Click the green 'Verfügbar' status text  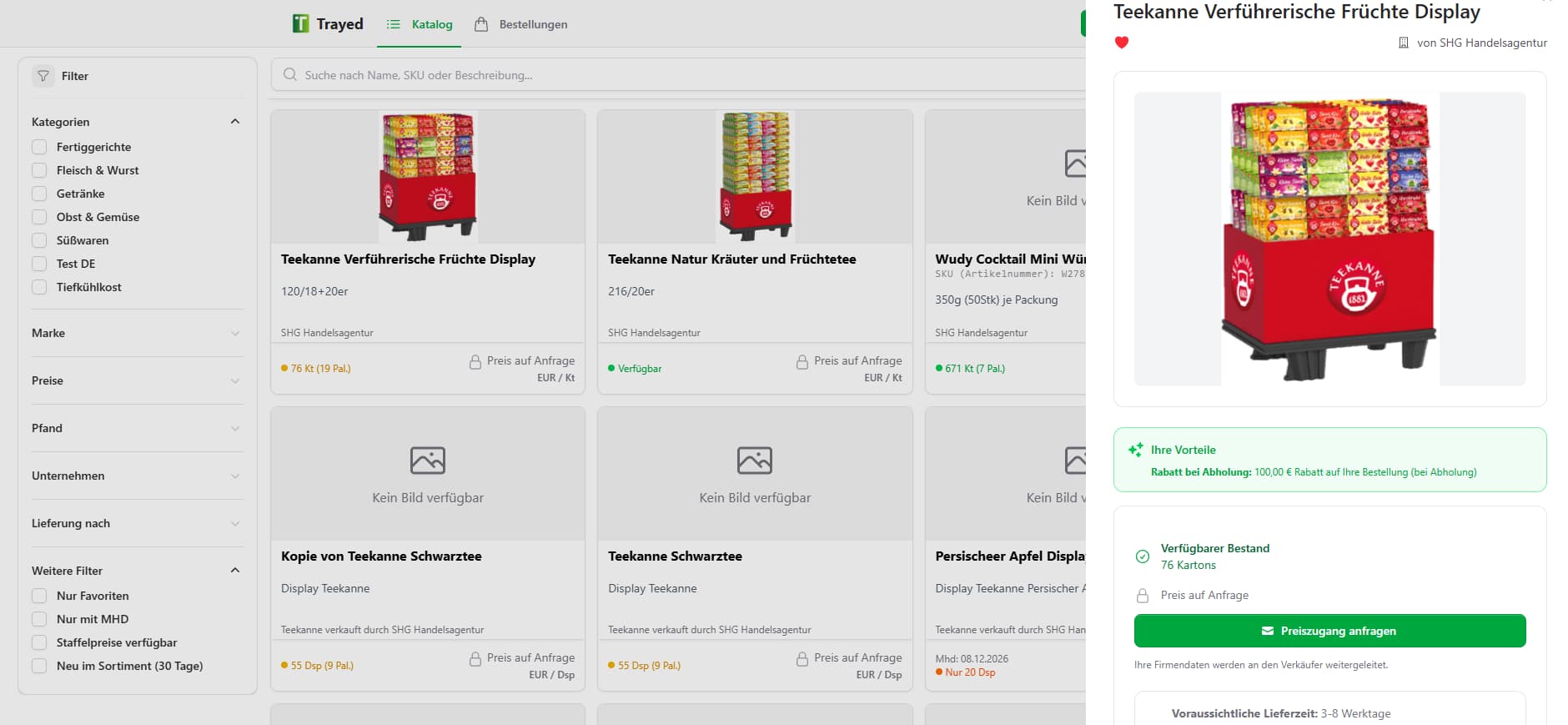click(640, 369)
